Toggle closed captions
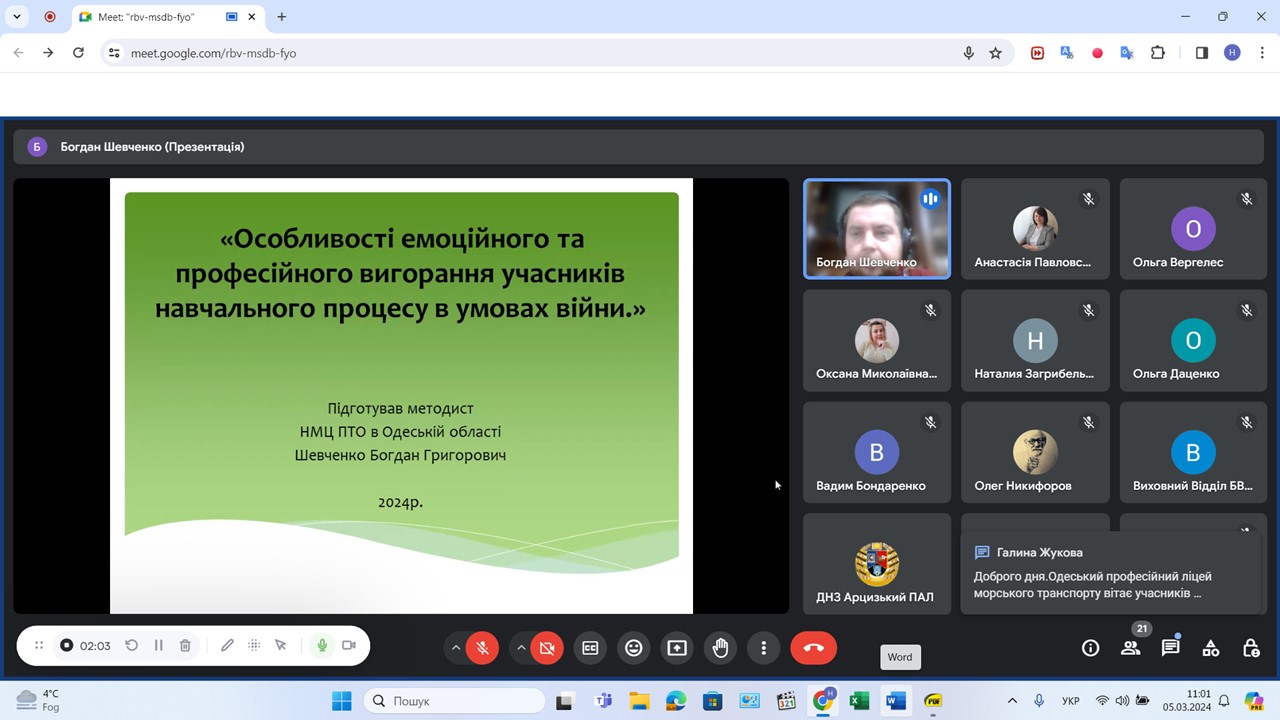 (x=590, y=648)
